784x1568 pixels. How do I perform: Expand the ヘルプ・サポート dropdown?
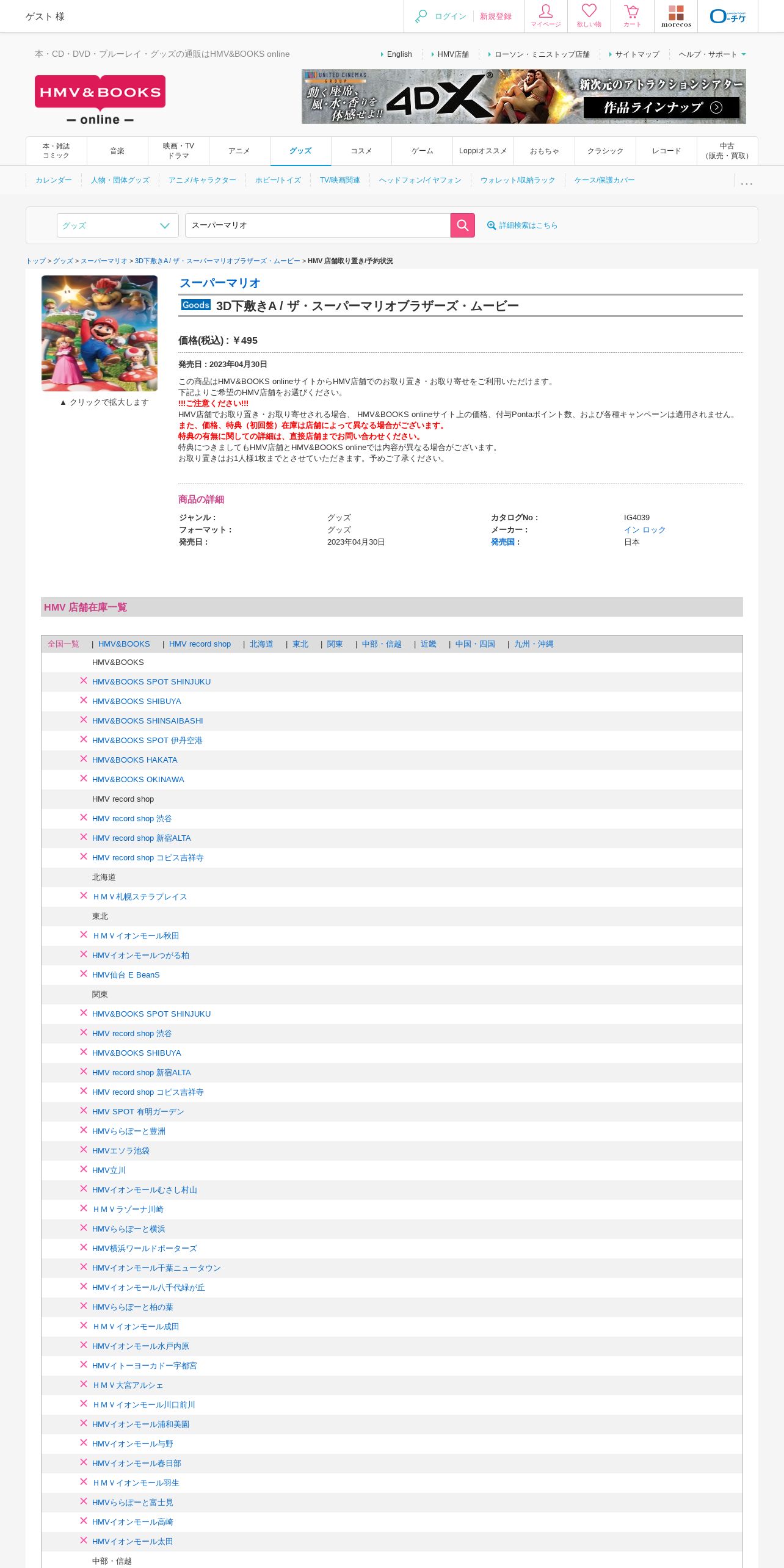(712, 54)
